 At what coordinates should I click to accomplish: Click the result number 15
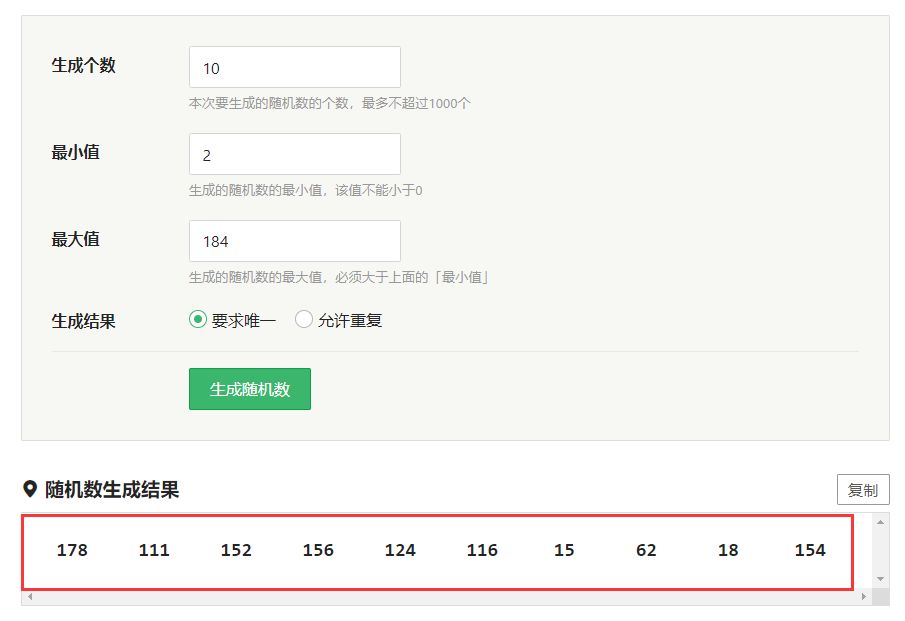(x=564, y=550)
